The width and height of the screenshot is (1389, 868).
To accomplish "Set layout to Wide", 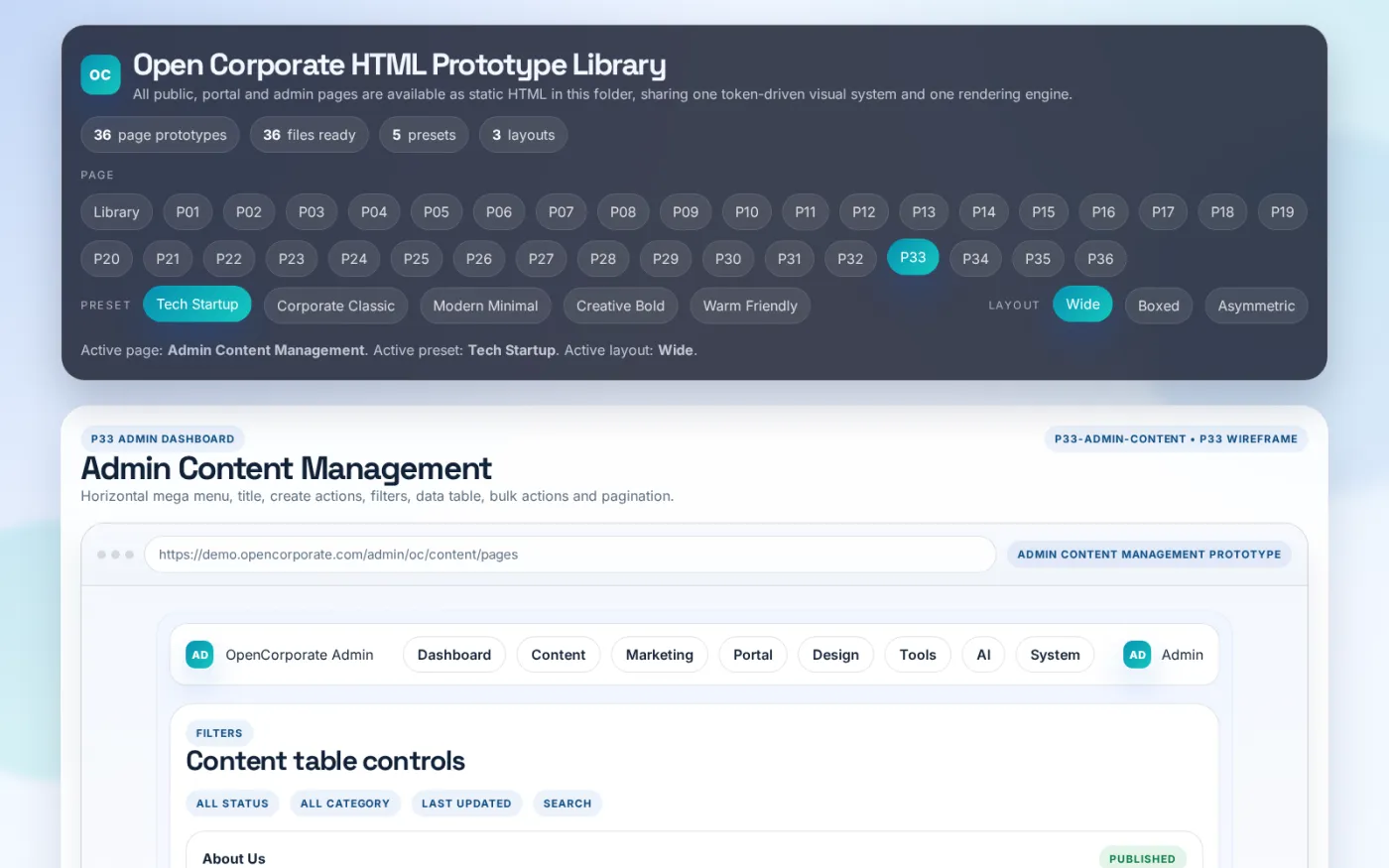I will [x=1082, y=305].
